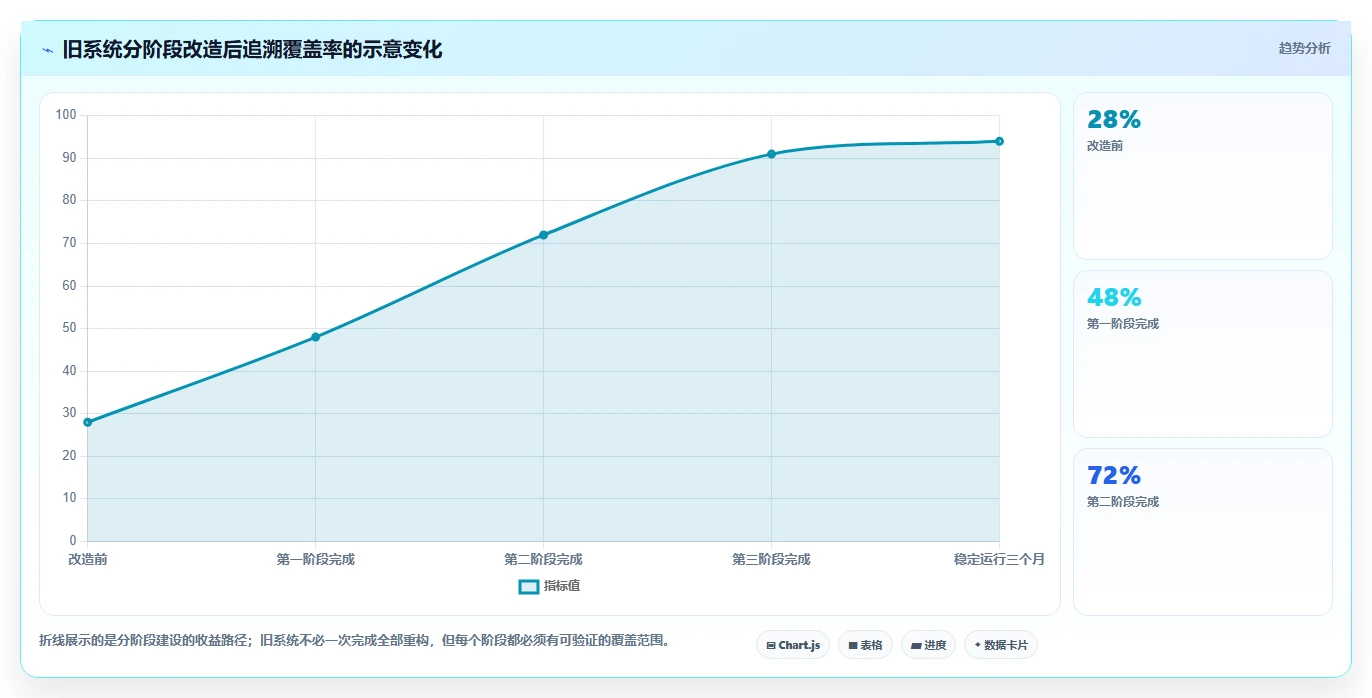This screenshot has width=1372, height=698.
Task: Click the 指标值 legend label
Action: click(x=562, y=586)
